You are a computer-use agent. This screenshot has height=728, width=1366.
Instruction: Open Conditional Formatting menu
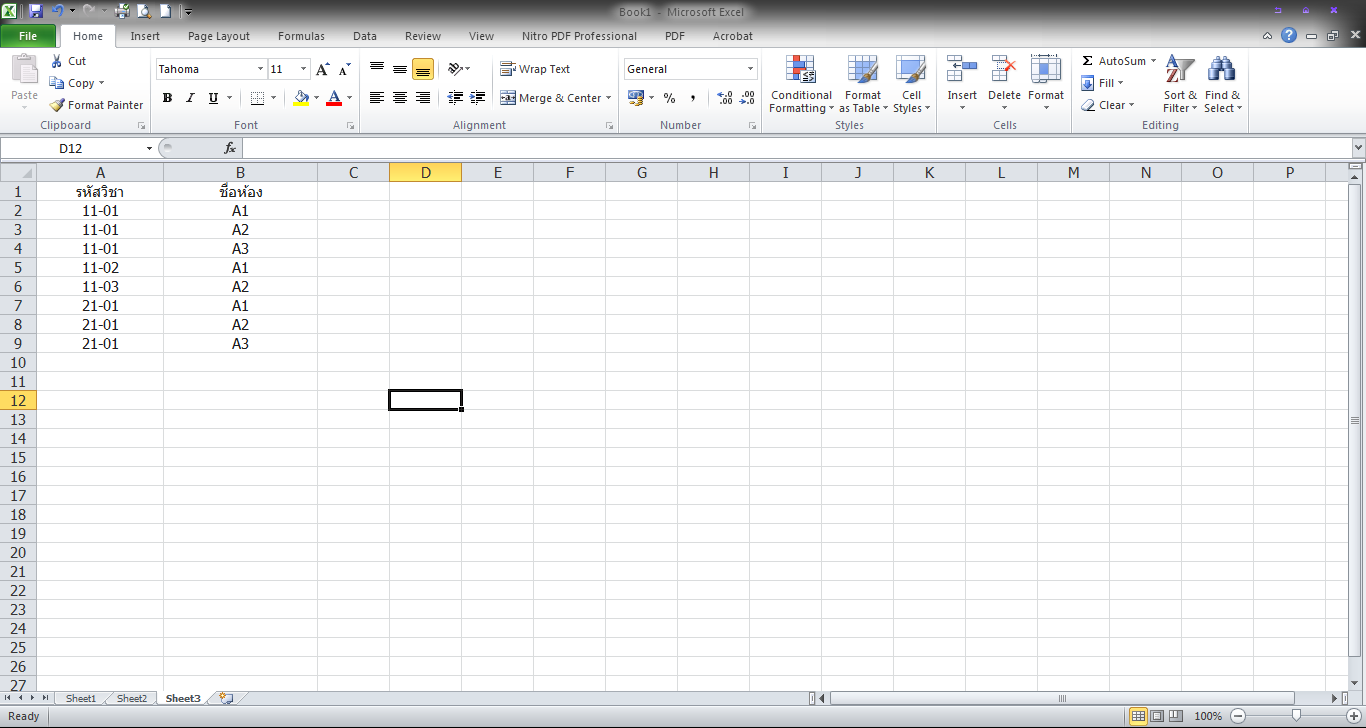[801, 85]
